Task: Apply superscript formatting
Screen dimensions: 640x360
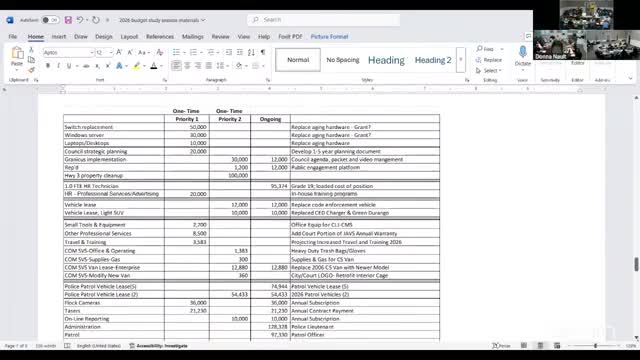Action: [107, 66]
